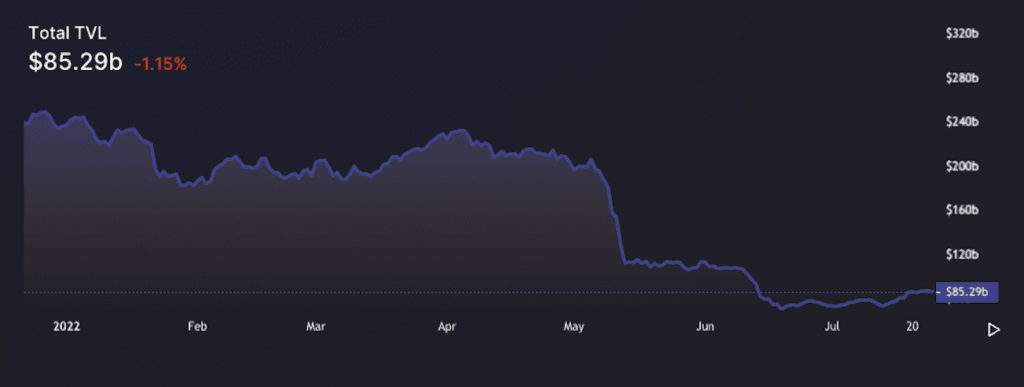The height and width of the screenshot is (387, 1024).
Task: Click the Mar label on the time axis
Action: click(x=316, y=326)
